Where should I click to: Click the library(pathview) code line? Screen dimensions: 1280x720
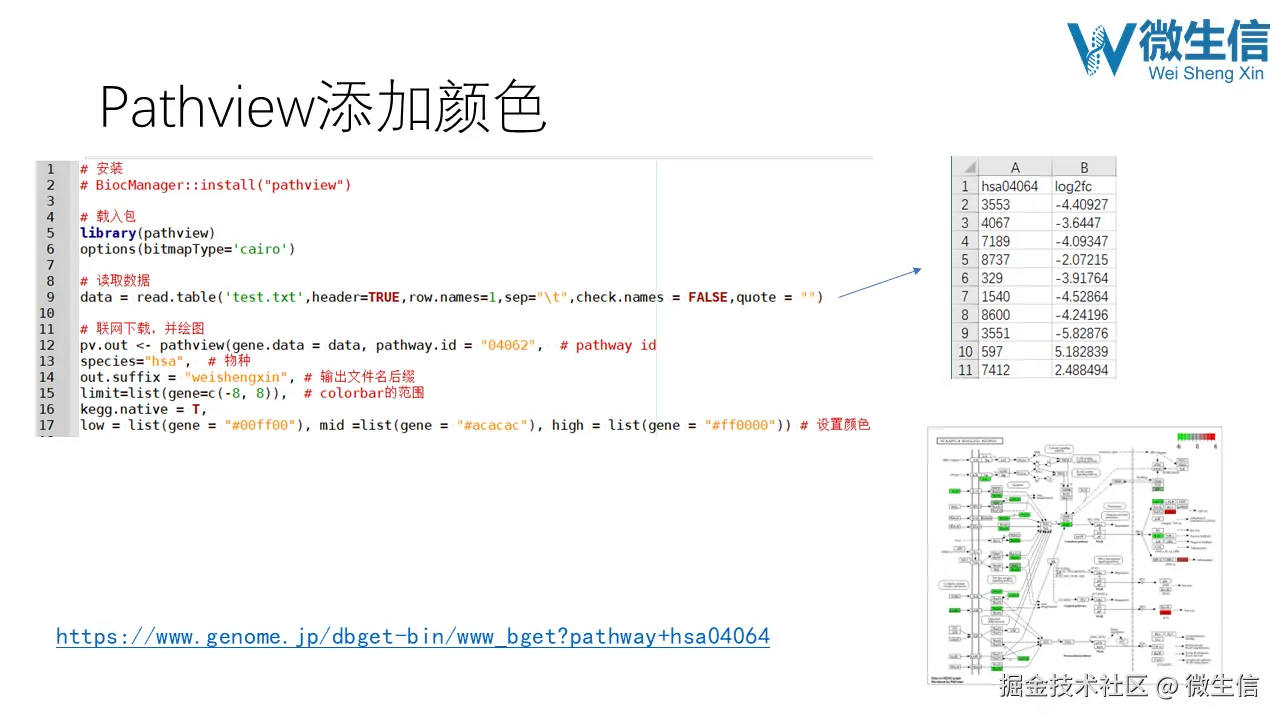(x=148, y=233)
